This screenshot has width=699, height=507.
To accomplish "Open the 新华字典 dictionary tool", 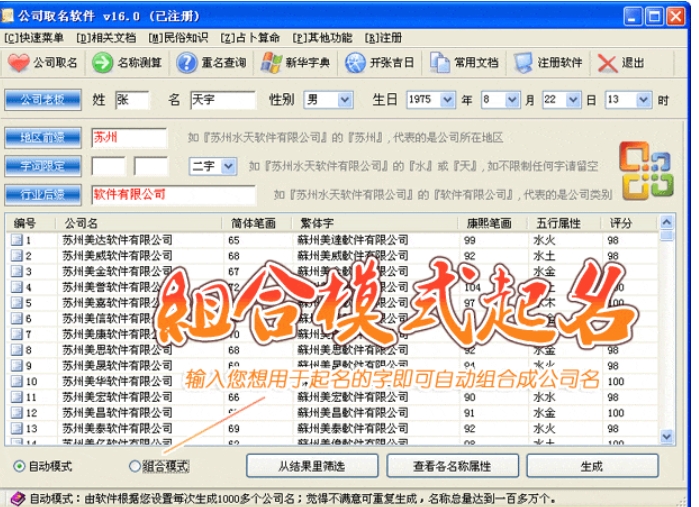I will (270, 63).
